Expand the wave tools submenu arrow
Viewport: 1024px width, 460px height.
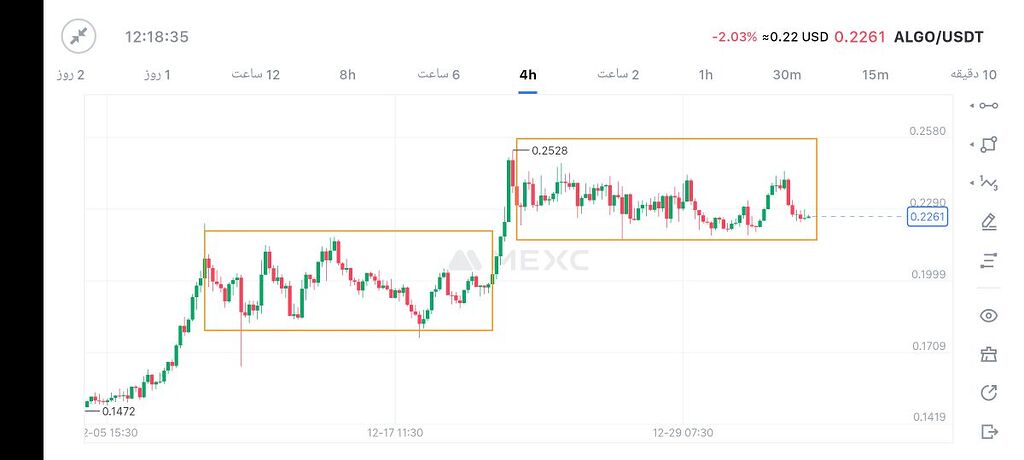[972, 183]
